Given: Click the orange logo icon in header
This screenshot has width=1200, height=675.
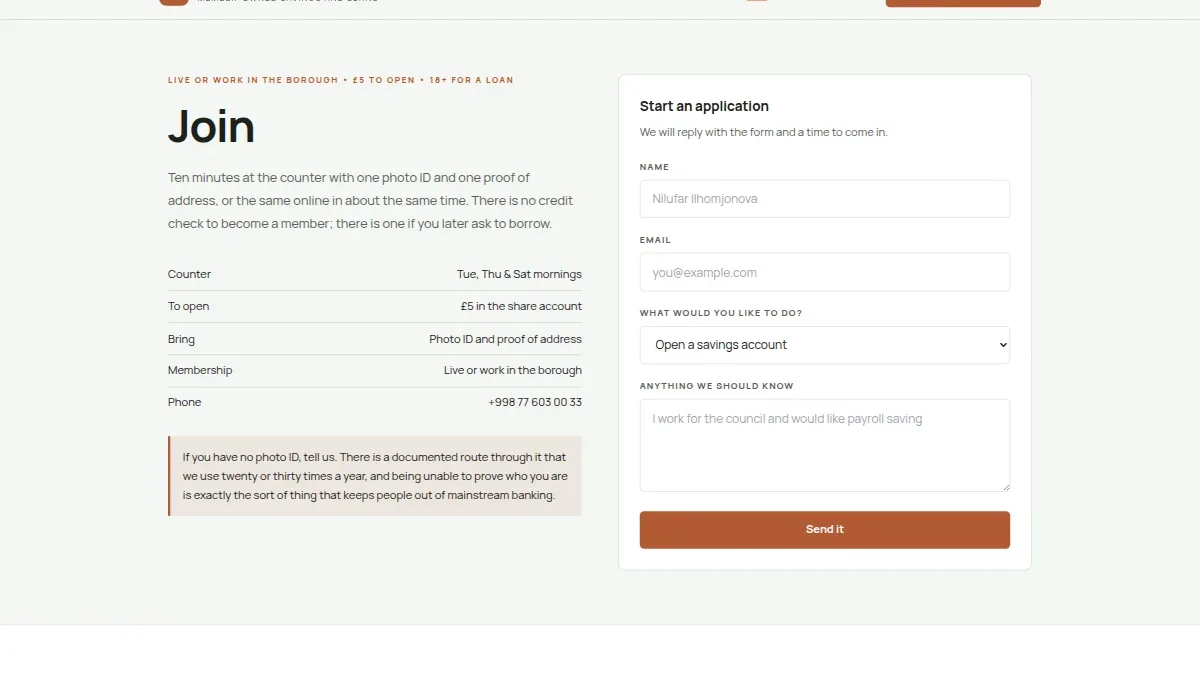Looking at the screenshot, I should coord(174,2).
